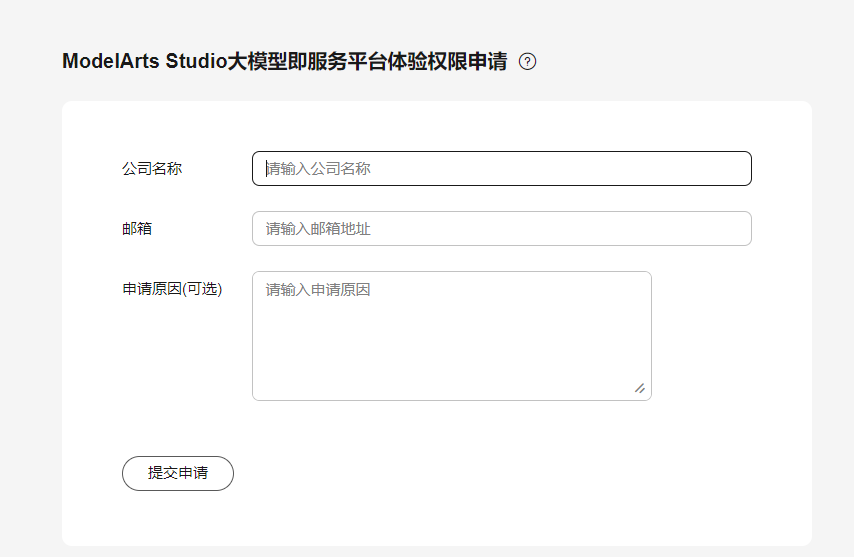Select the company name text box
The height and width of the screenshot is (557, 854).
(x=501, y=169)
